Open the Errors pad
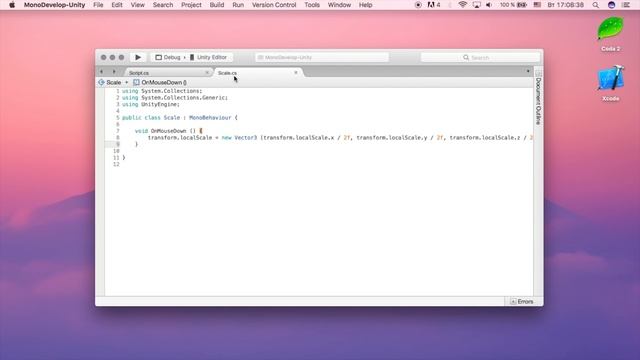Viewport: 640px width, 360px height. tap(522, 302)
